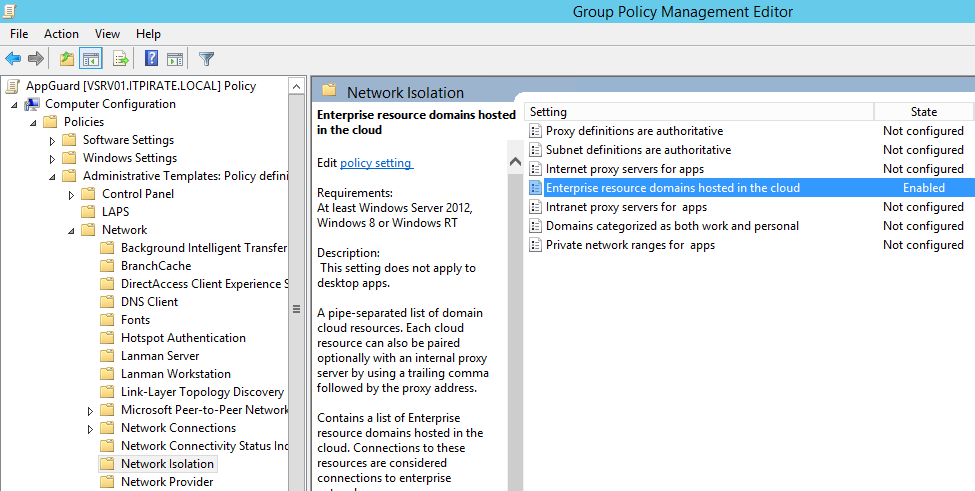
Task: Collapse the Network tree node
Action: [72, 231]
